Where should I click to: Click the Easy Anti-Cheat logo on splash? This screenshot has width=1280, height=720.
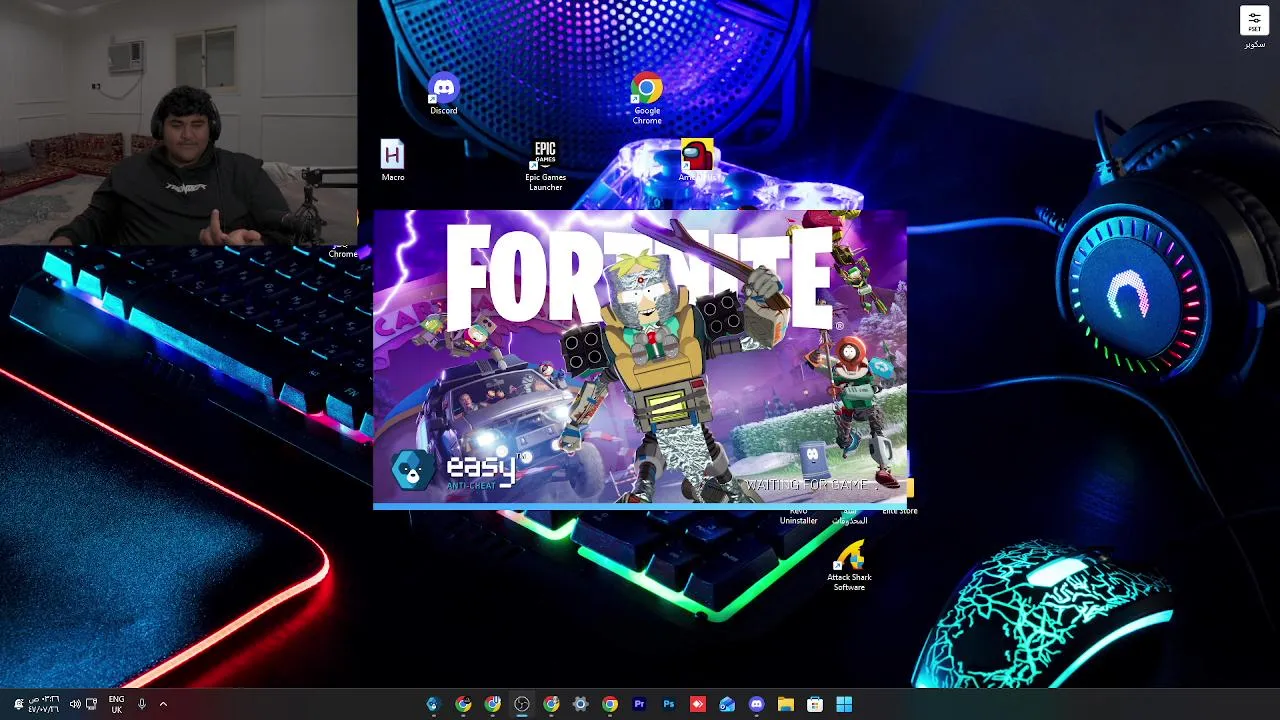(x=452, y=470)
